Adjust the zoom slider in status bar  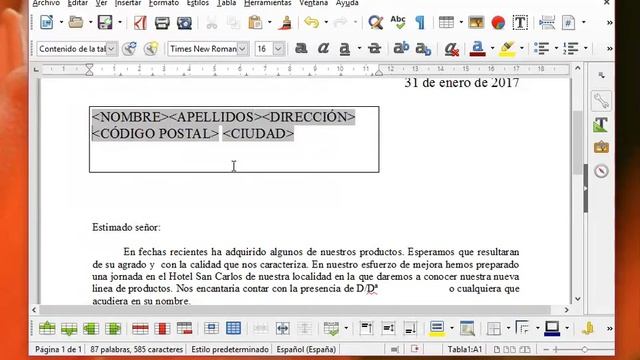[x=584, y=349]
